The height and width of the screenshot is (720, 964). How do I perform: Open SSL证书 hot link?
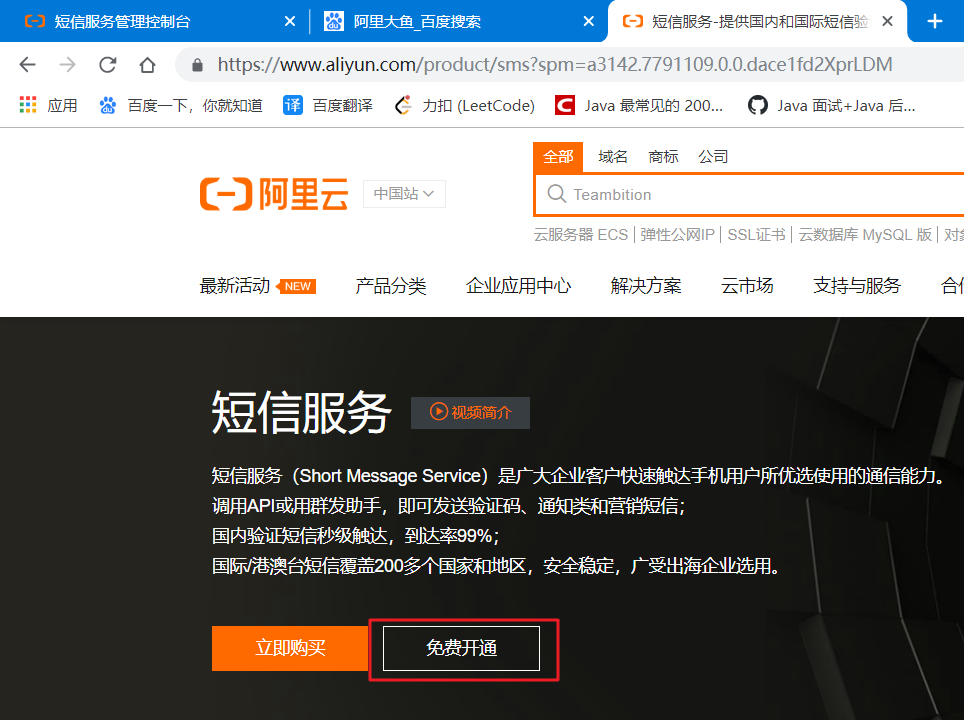point(756,235)
